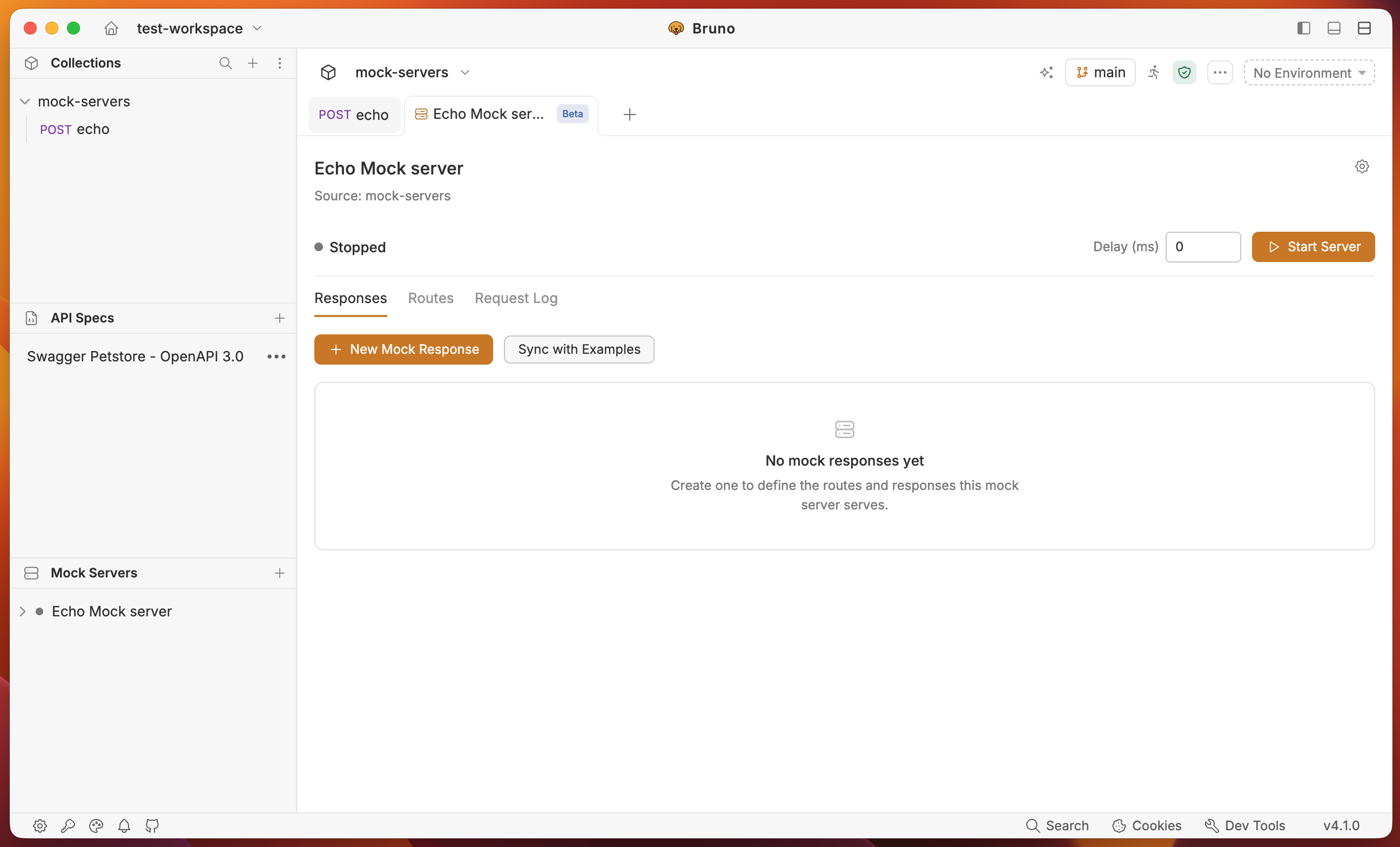Click Sync with Examples button
Viewport: 1400px width, 847px height.
(x=578, y=349)
